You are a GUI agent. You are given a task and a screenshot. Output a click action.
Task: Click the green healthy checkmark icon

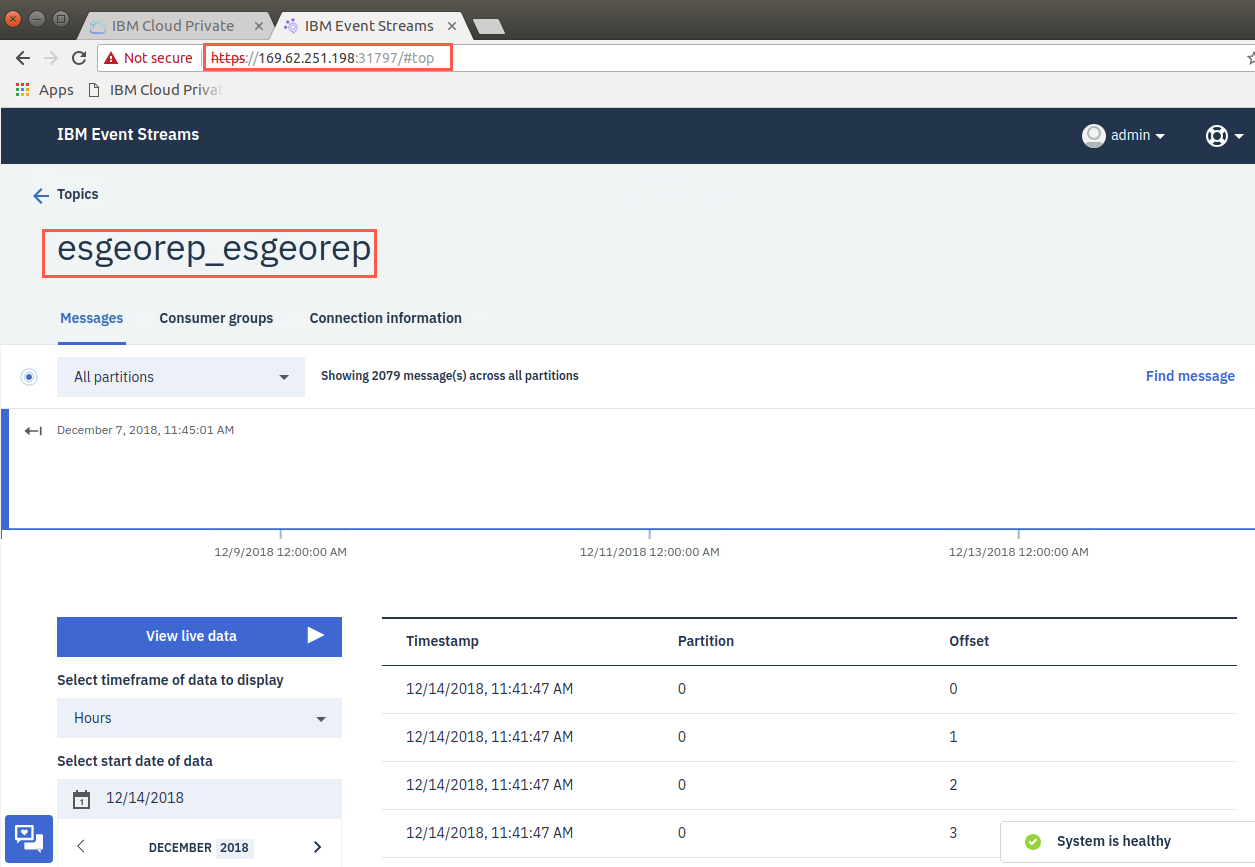[x=1033, y=841]
